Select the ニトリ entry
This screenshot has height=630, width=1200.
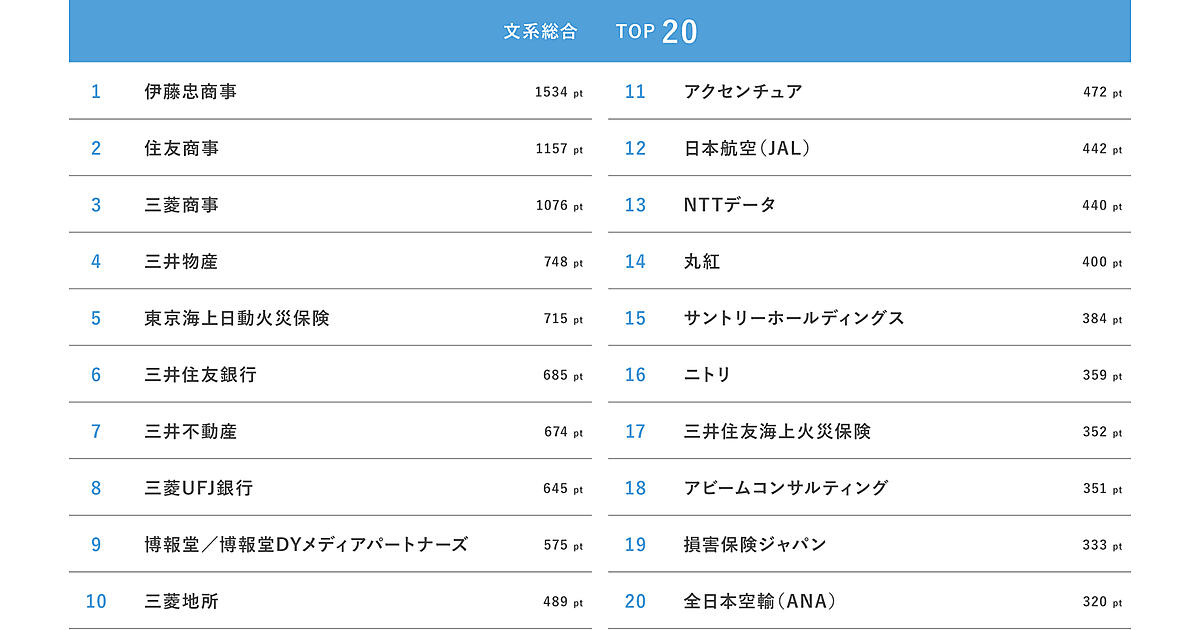(x=707, y=375)
